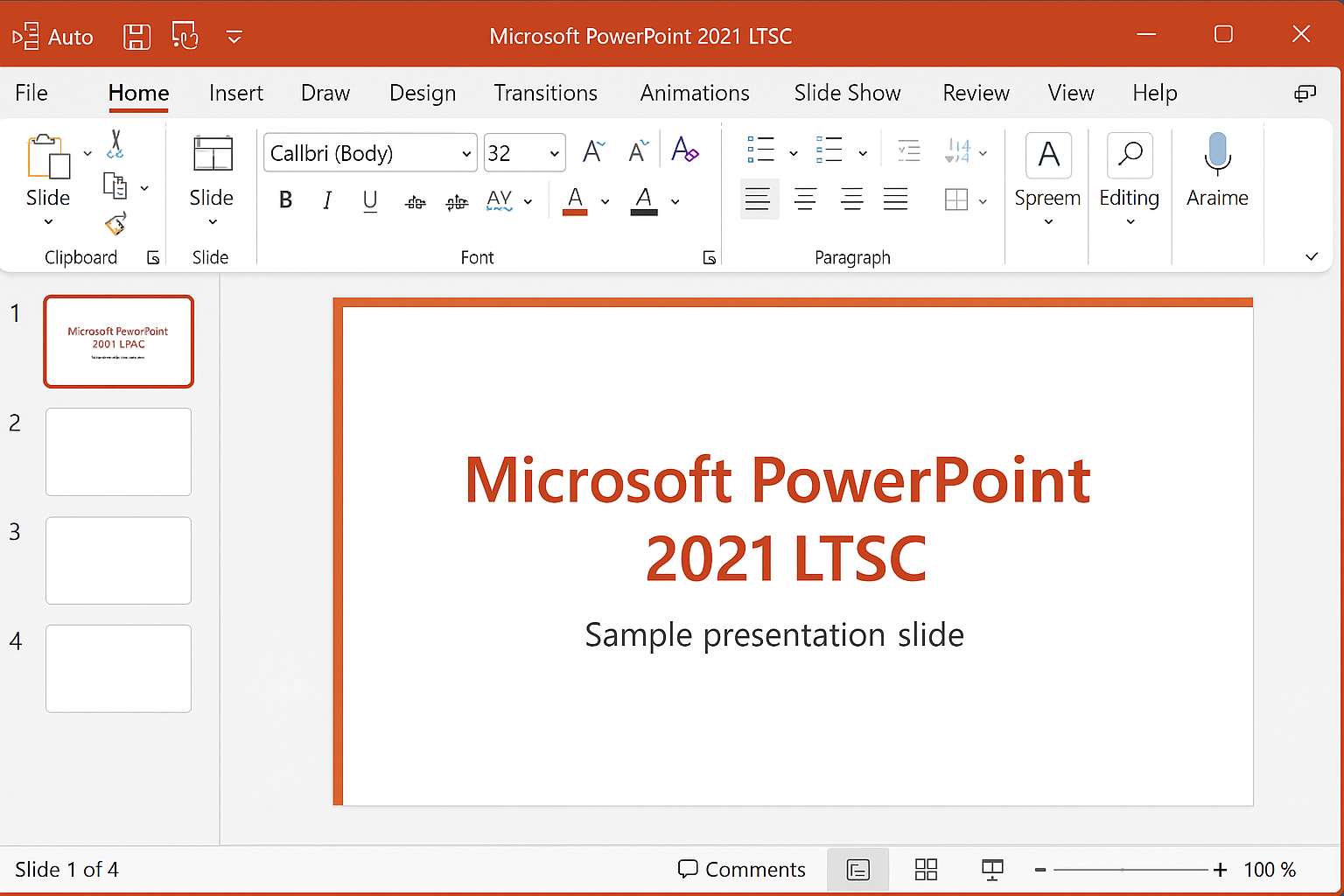Open the font name dropdown
The height and width of the screenshot is (896, 1344).
click(466, 154)
